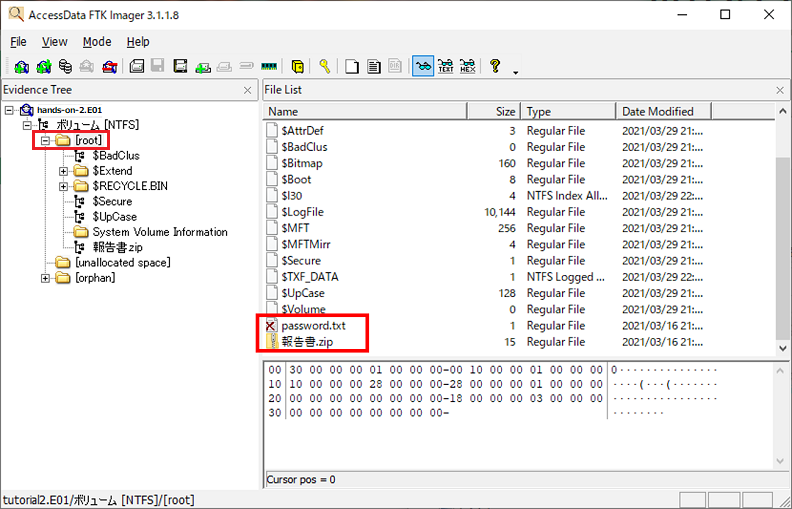Click the $UpCase icon in Evidence Tree

(79, 217)
